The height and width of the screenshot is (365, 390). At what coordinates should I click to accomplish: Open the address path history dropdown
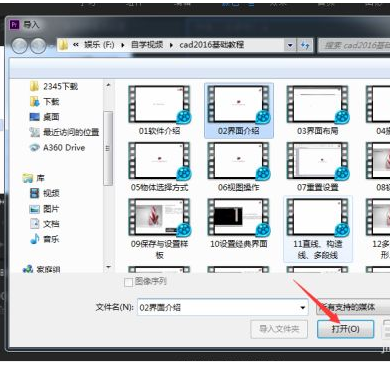[290, 45]
